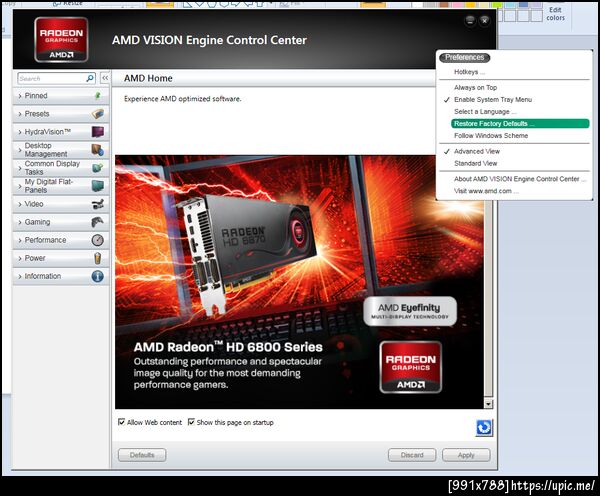Click Edit colors in Paint window
The width and height of the screenshot is (600, 496).
pos(555,14)
